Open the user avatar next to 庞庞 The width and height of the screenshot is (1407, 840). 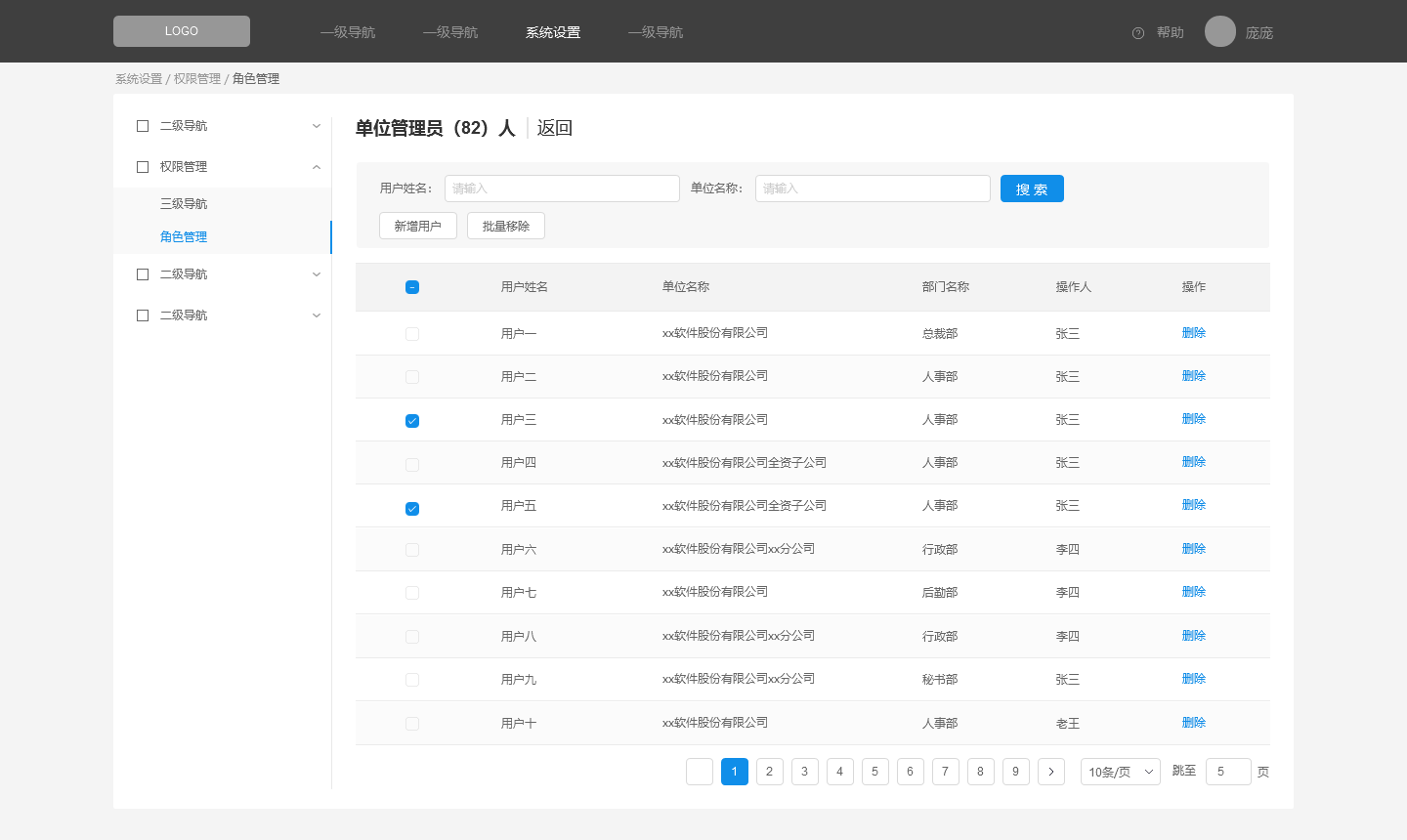click(x=1220, y=31)
